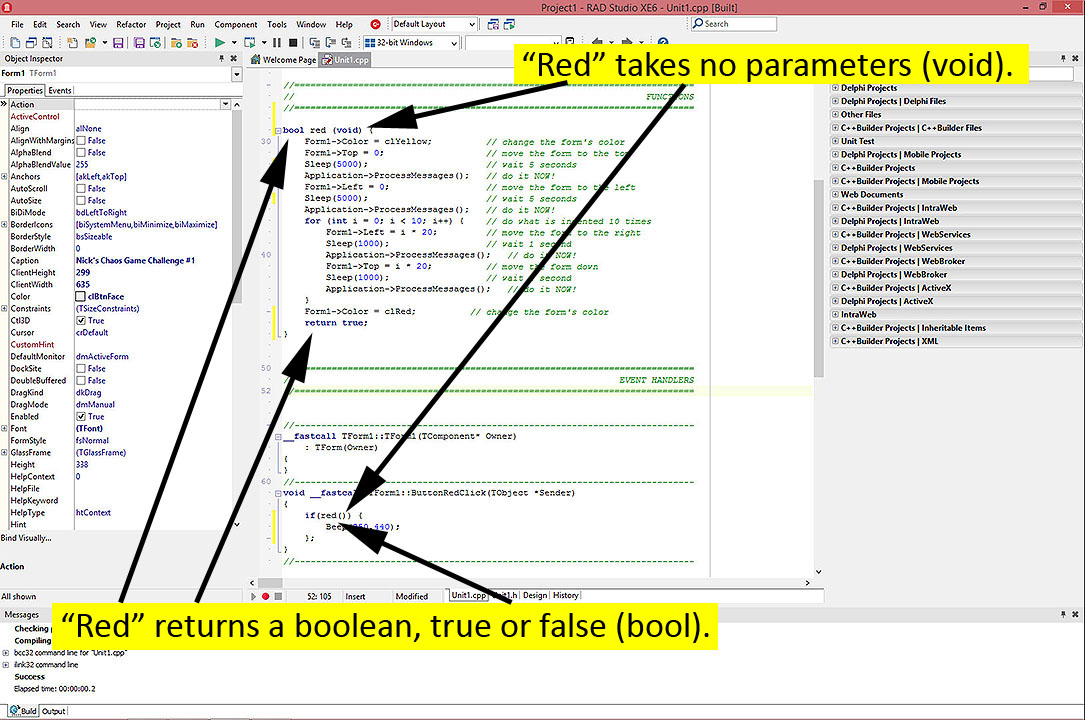Expand the Unit Test category

pos(835,141)
